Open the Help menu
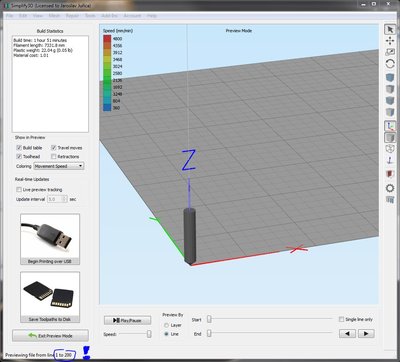This screenshot has width=400, height=362. (x=152, y=16)
